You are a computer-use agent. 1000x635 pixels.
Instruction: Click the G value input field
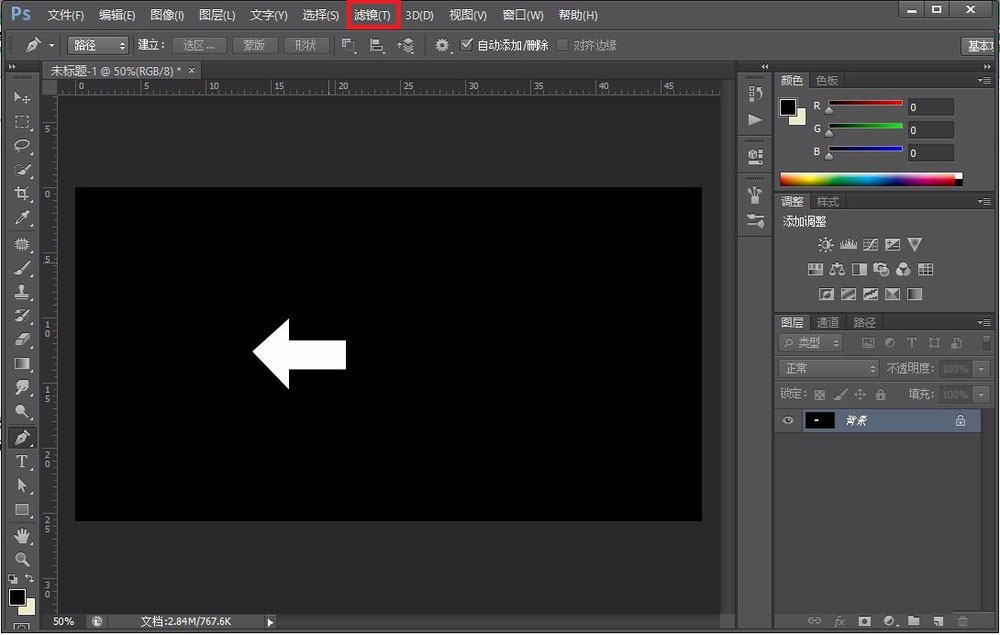point(930,130)
